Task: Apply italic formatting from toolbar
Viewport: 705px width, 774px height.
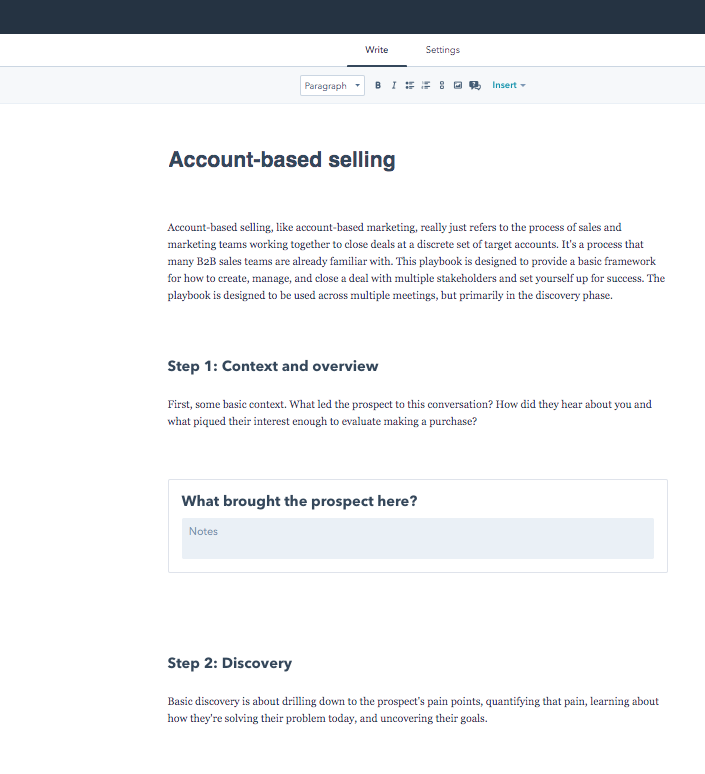Action: [394, 86]
